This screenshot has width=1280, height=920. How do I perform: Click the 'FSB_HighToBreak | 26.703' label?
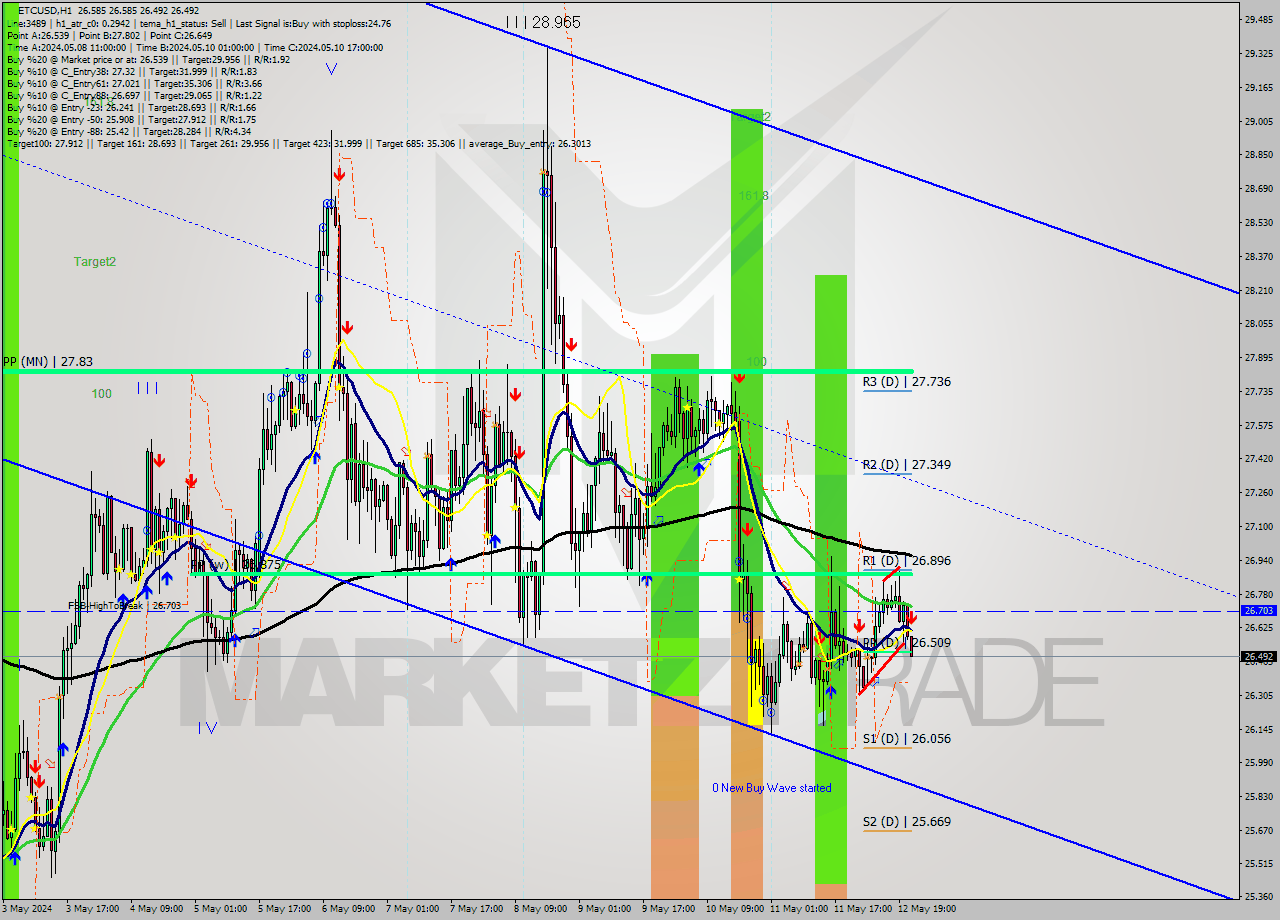coord(125,605)
